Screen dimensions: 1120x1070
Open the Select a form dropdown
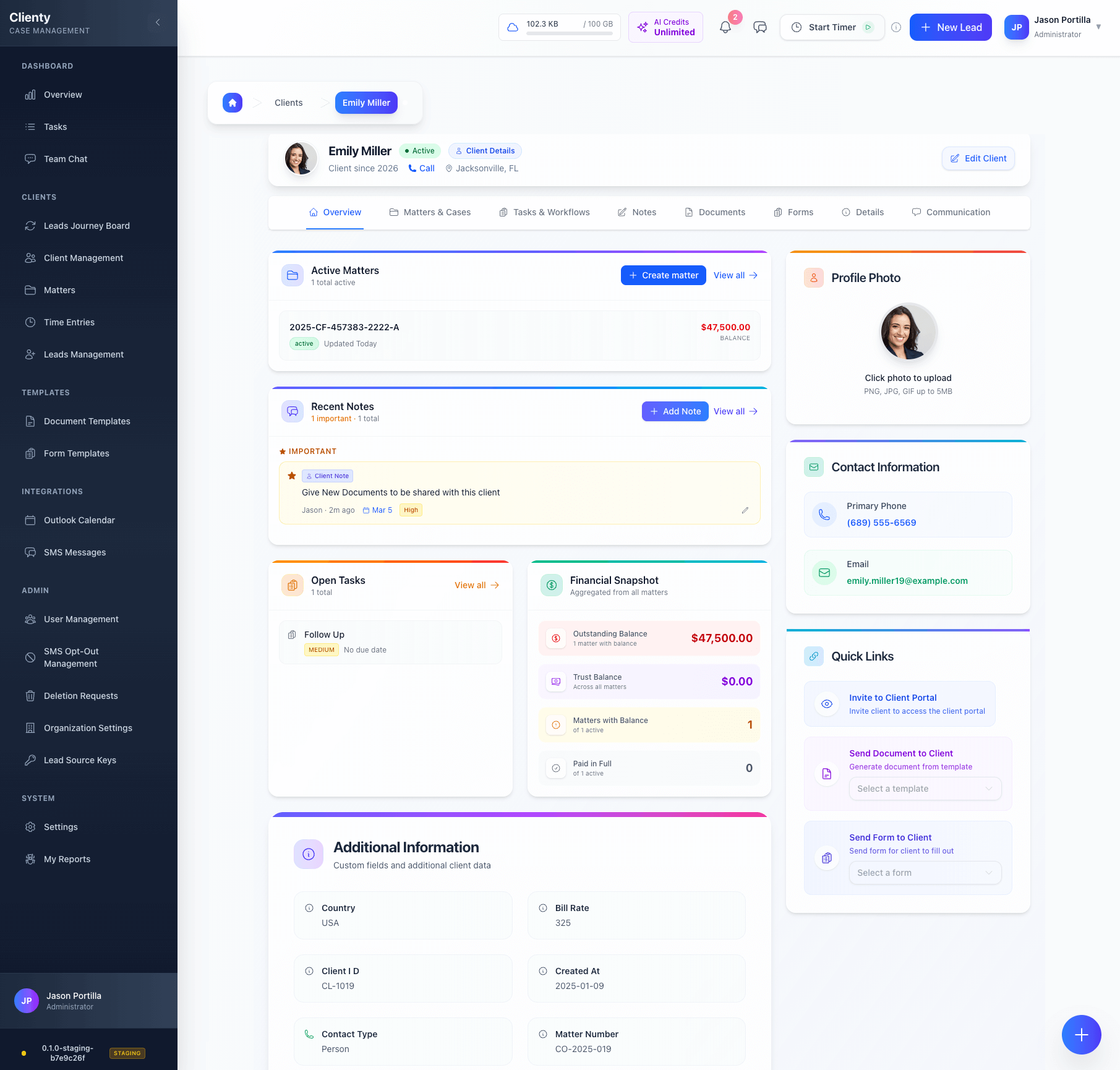tap(925, 873)
